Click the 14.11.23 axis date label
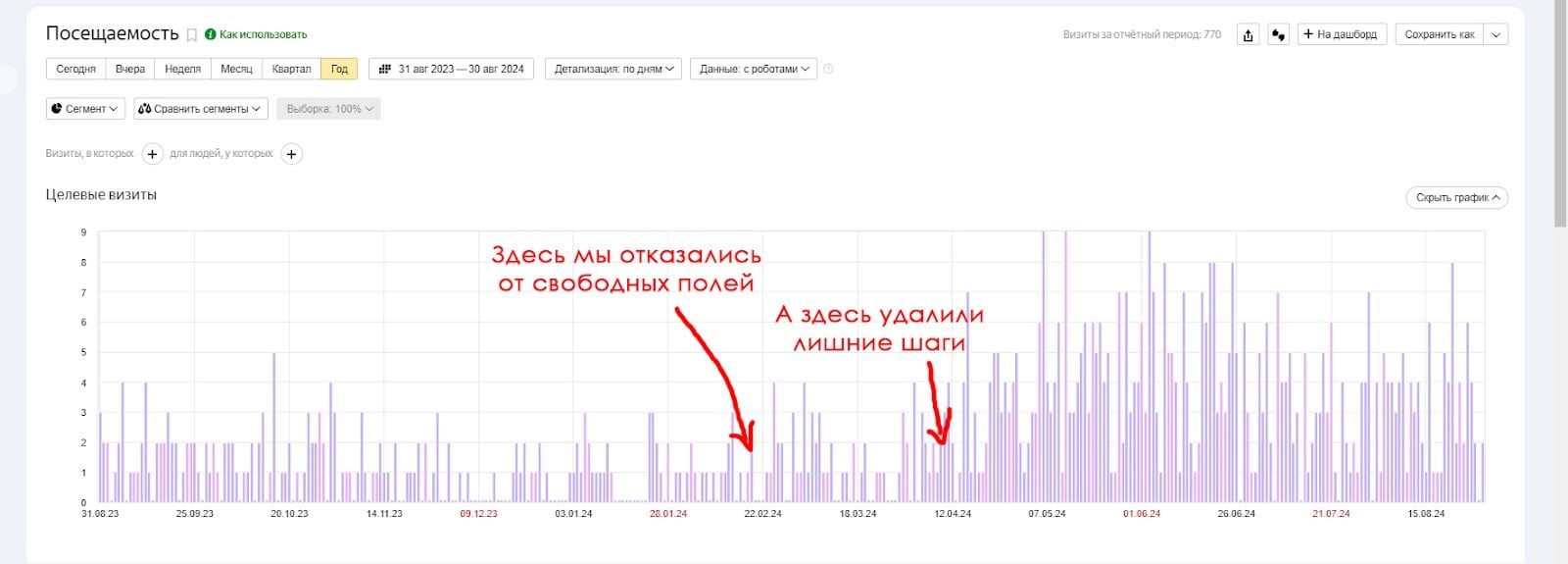This screenshot has width=1568, height=564. (x=384, y=514)
